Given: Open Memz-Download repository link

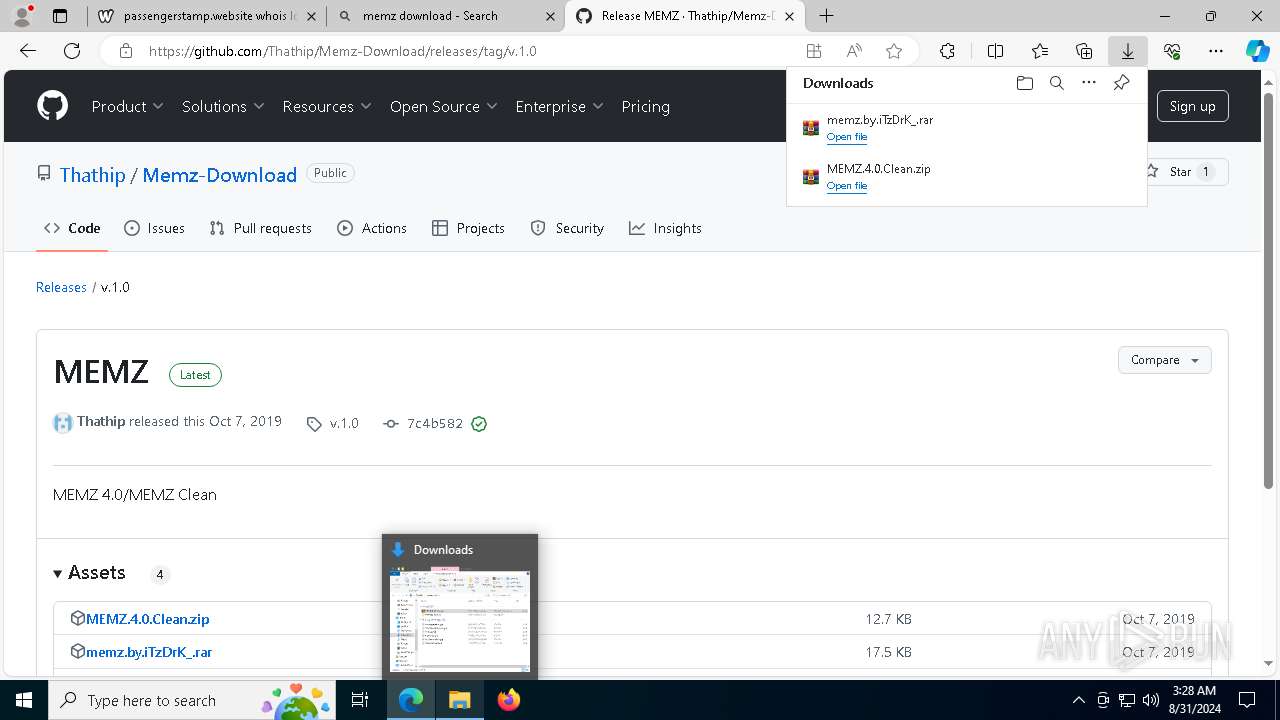Looking at the screenshot, I should pyautogui.click(x=219, y=175).
